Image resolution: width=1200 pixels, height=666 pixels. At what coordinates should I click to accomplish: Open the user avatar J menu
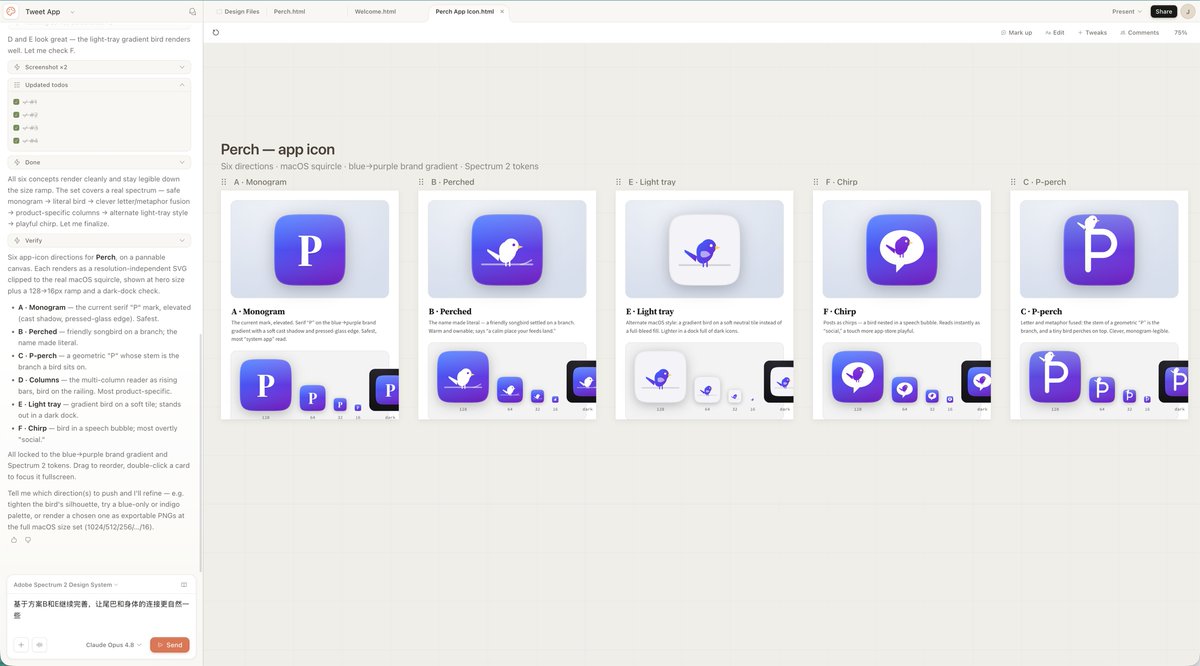click(x=1188, y=12)
